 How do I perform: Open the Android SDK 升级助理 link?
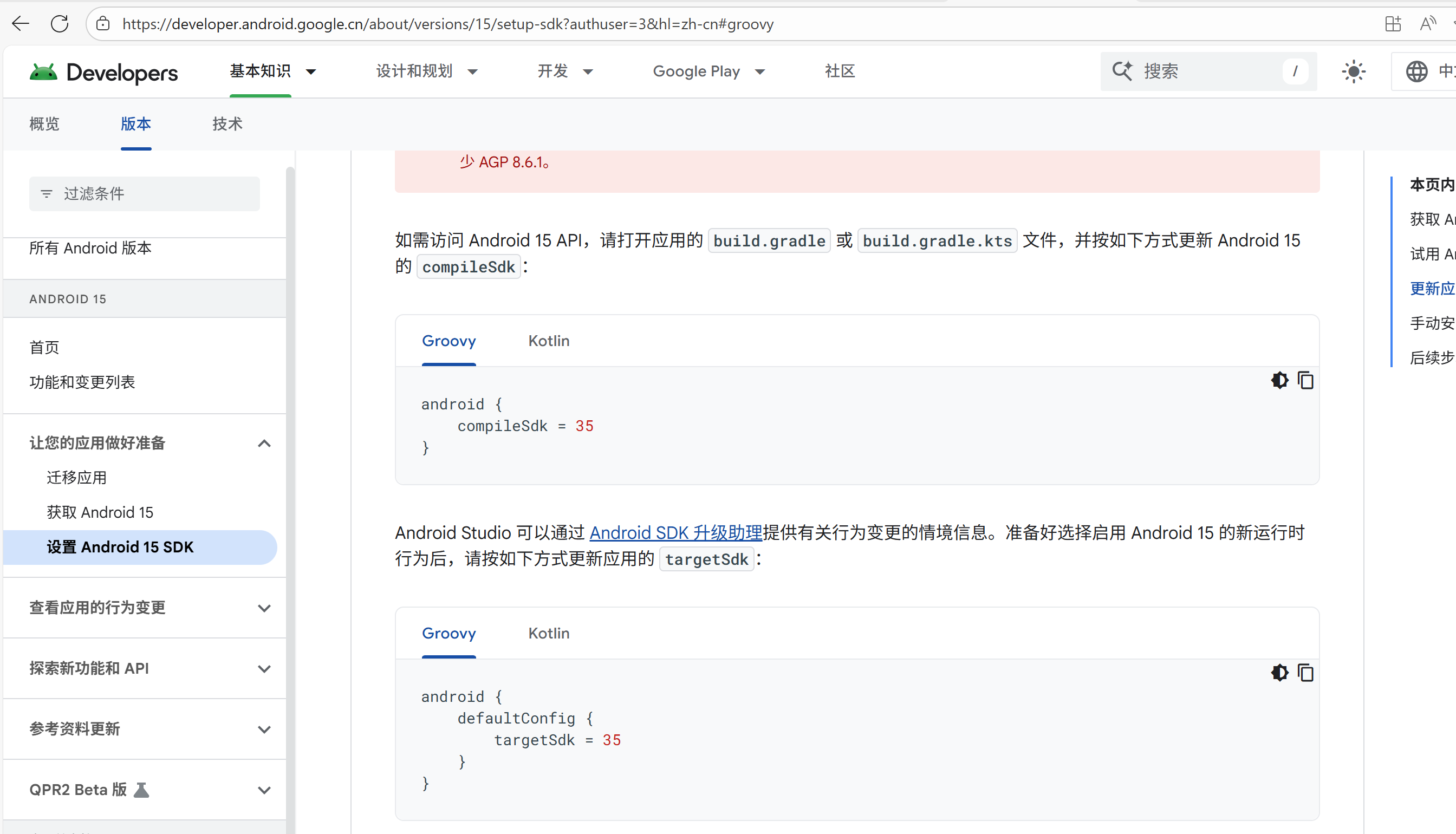(x=676, y=533)
